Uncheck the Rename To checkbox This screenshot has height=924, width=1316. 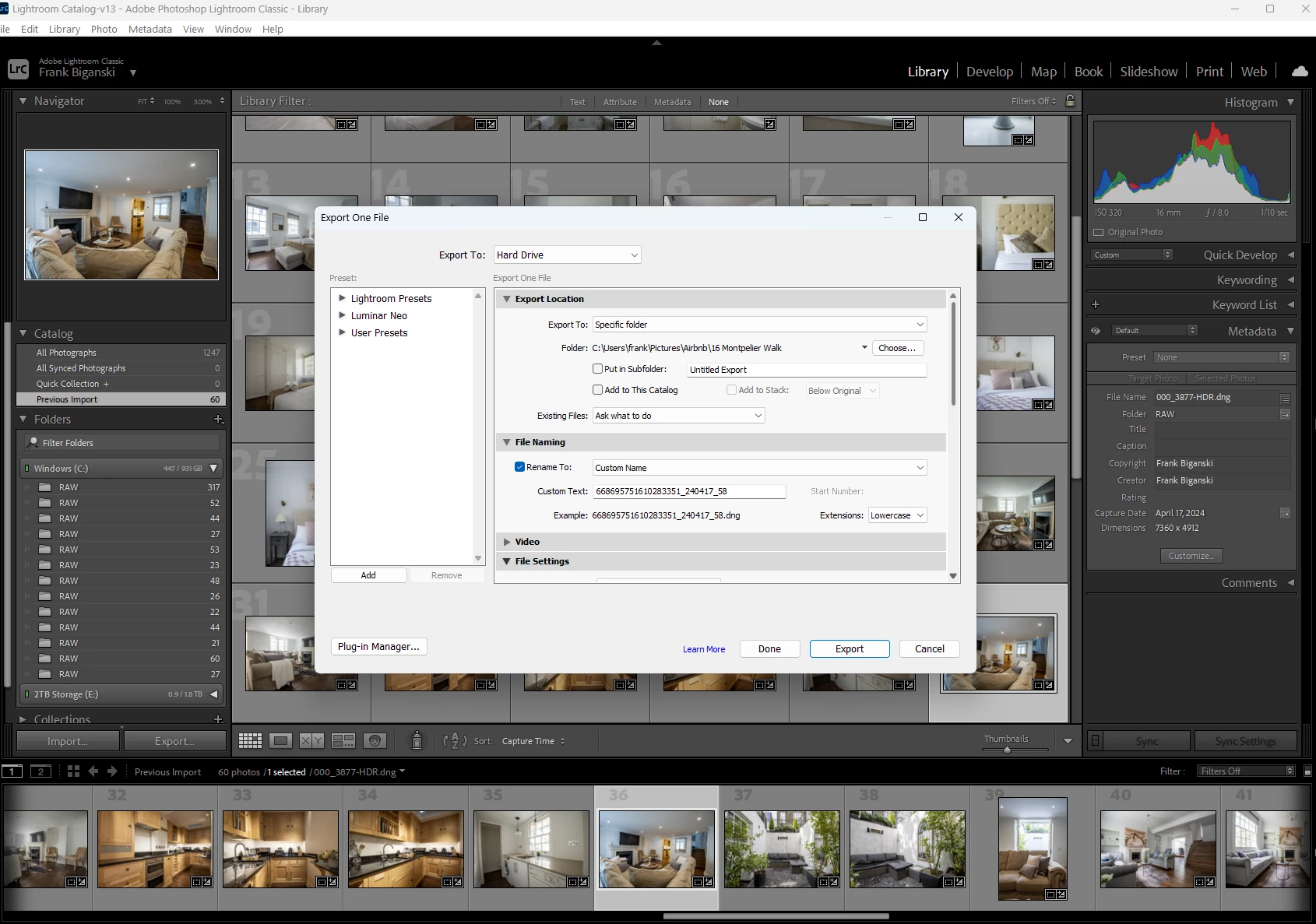click(519, 467)
